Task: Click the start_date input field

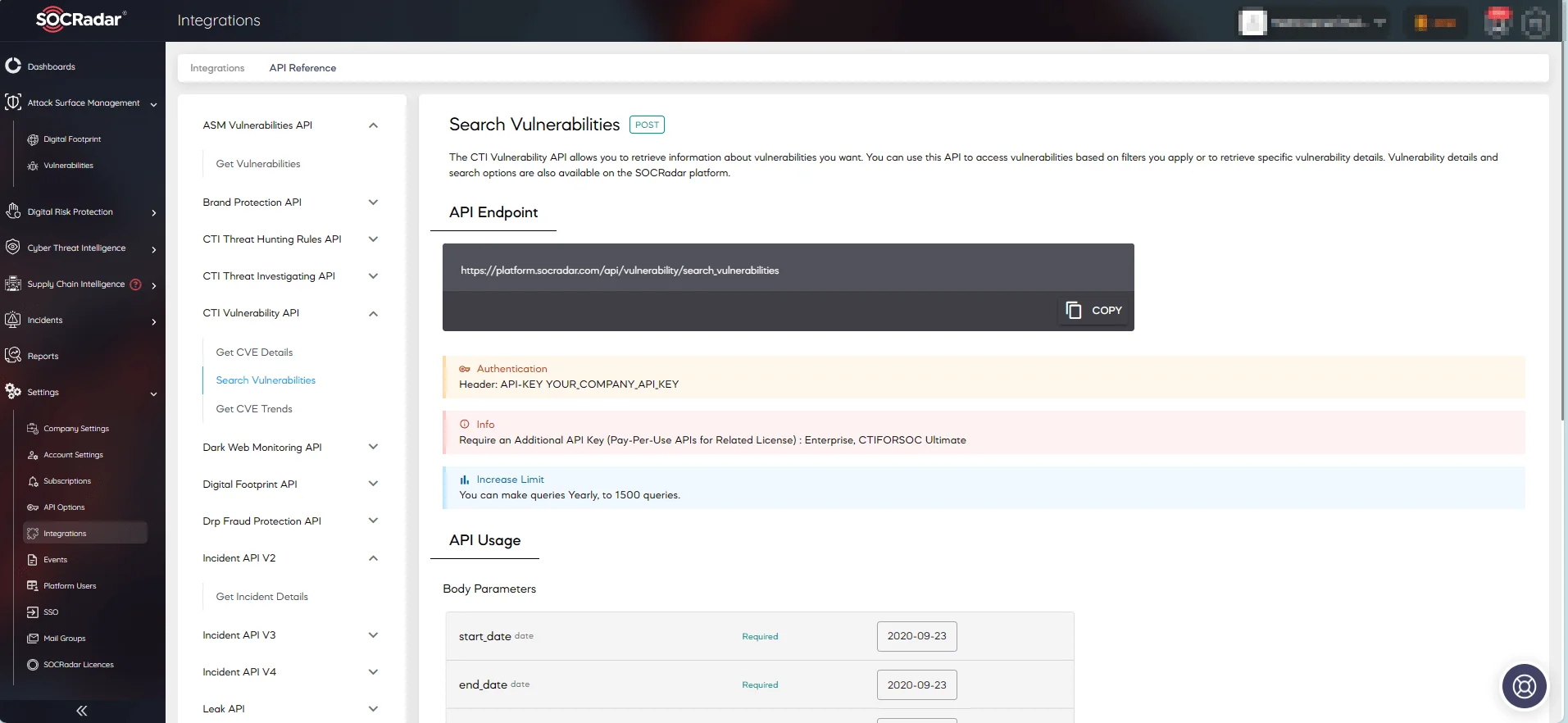Action: click(916, 636)
